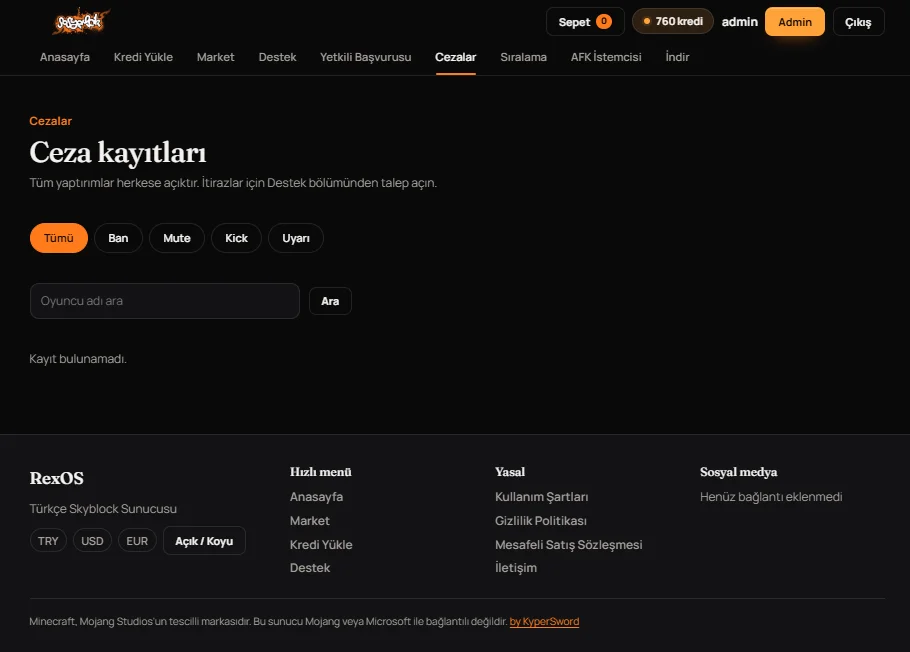Focus the Oyuncu adı ara field
Image resolution: width=910 pixels, height=652 pixels.
pos(165,301)
